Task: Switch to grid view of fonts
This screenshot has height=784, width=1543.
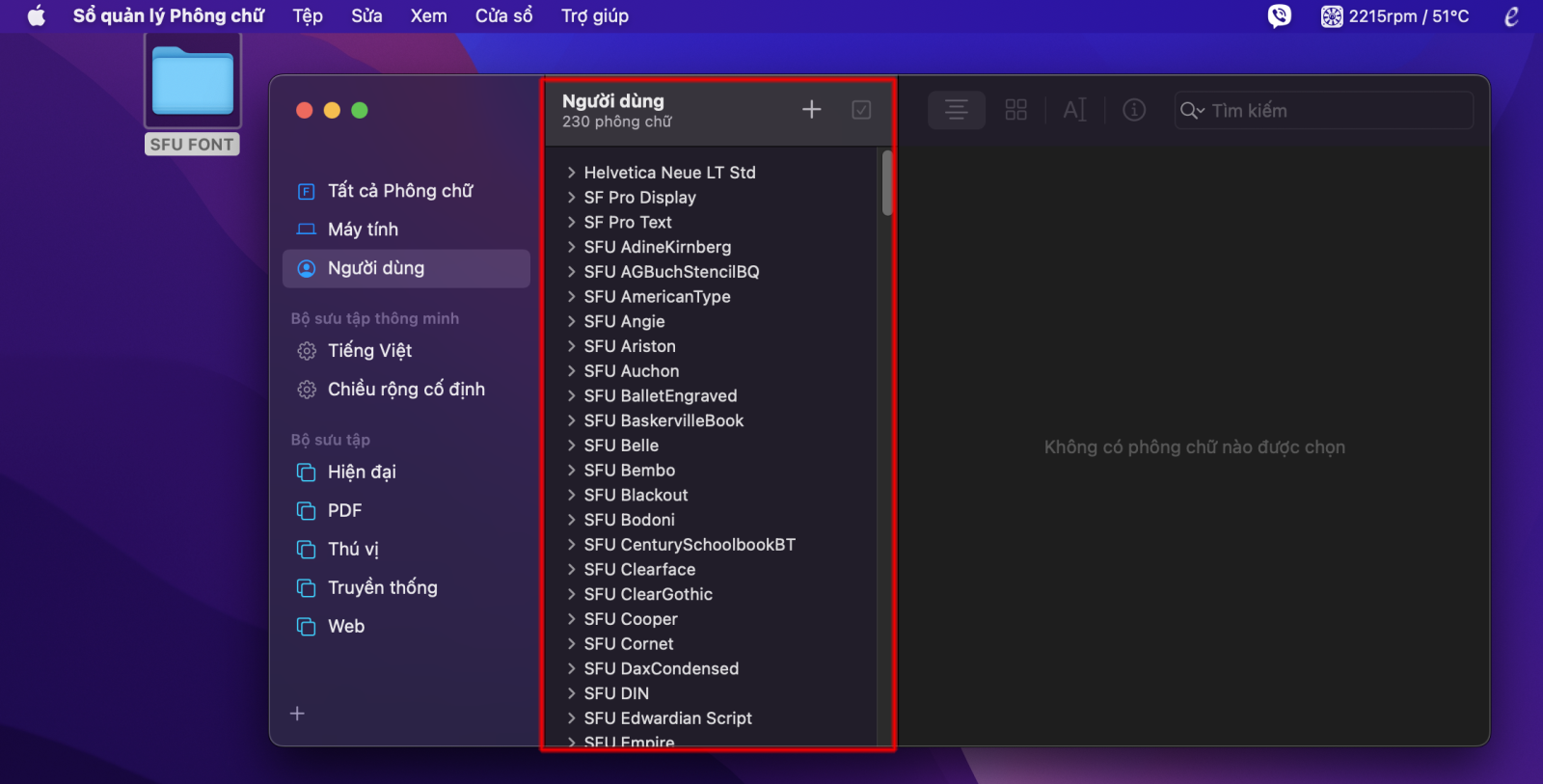Action: [x=1015, y=110]
